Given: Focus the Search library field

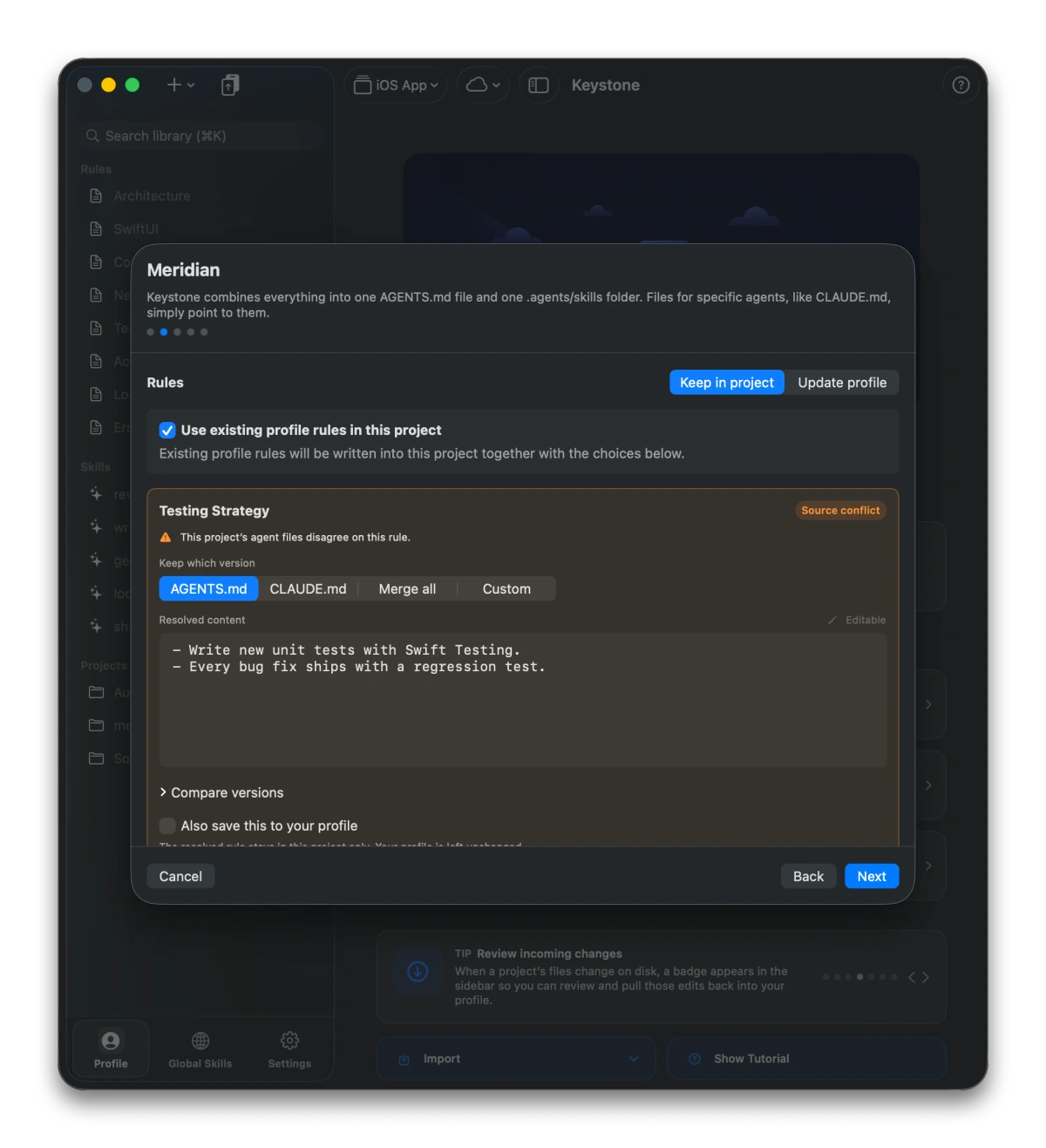Looking at the screenshot, I should click(200, 136).
